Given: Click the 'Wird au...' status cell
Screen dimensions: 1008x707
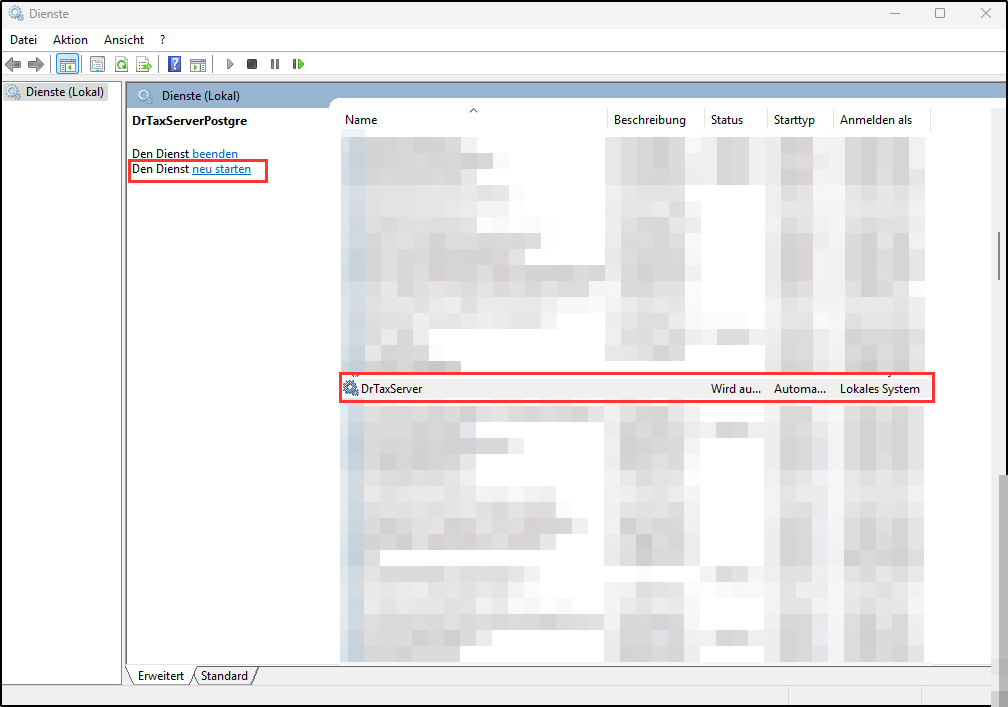Looking at the screenshot, I should coord(735,389).
